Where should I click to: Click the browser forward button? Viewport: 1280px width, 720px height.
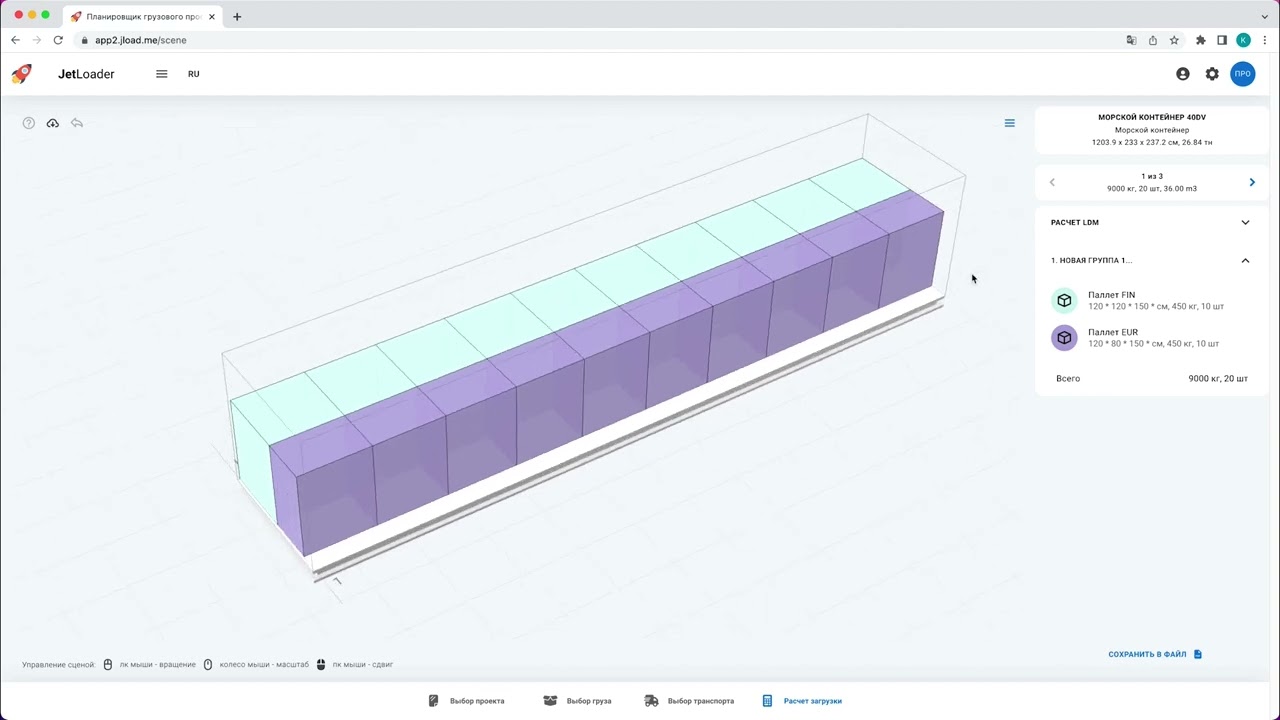[x=37, y=40]
